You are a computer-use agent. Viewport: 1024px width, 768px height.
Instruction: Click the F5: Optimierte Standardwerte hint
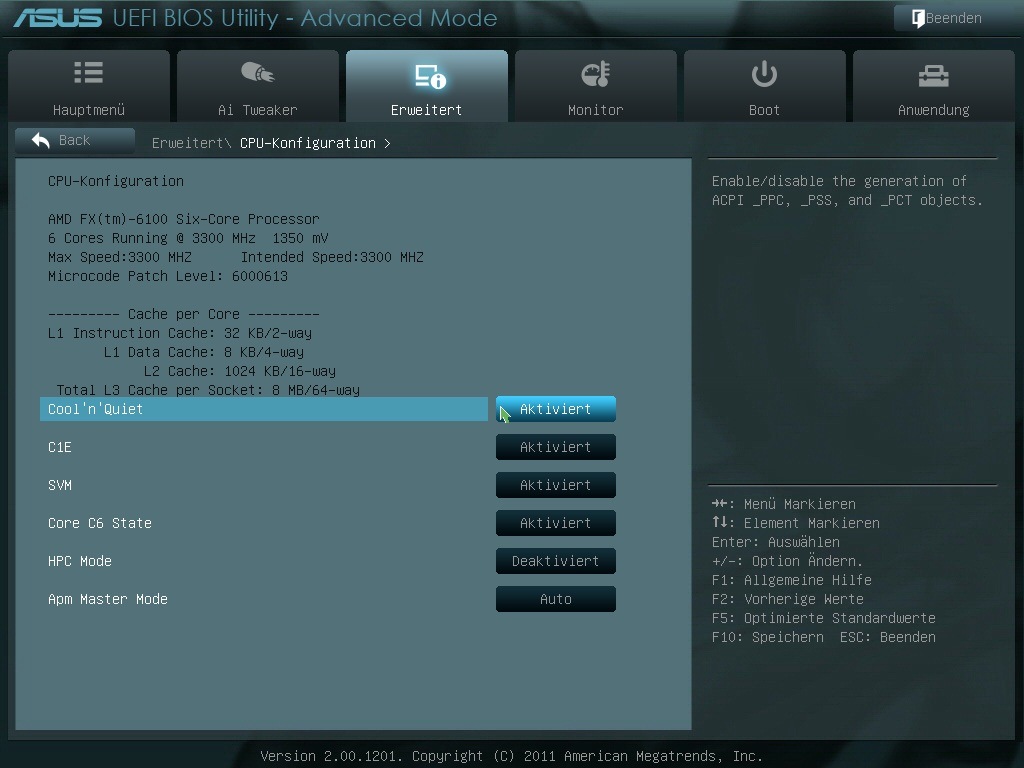coord(824,618)
